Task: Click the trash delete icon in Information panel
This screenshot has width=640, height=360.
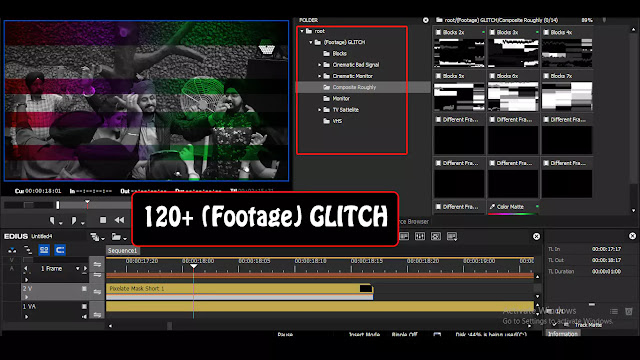Action: [x=629, y=311]
